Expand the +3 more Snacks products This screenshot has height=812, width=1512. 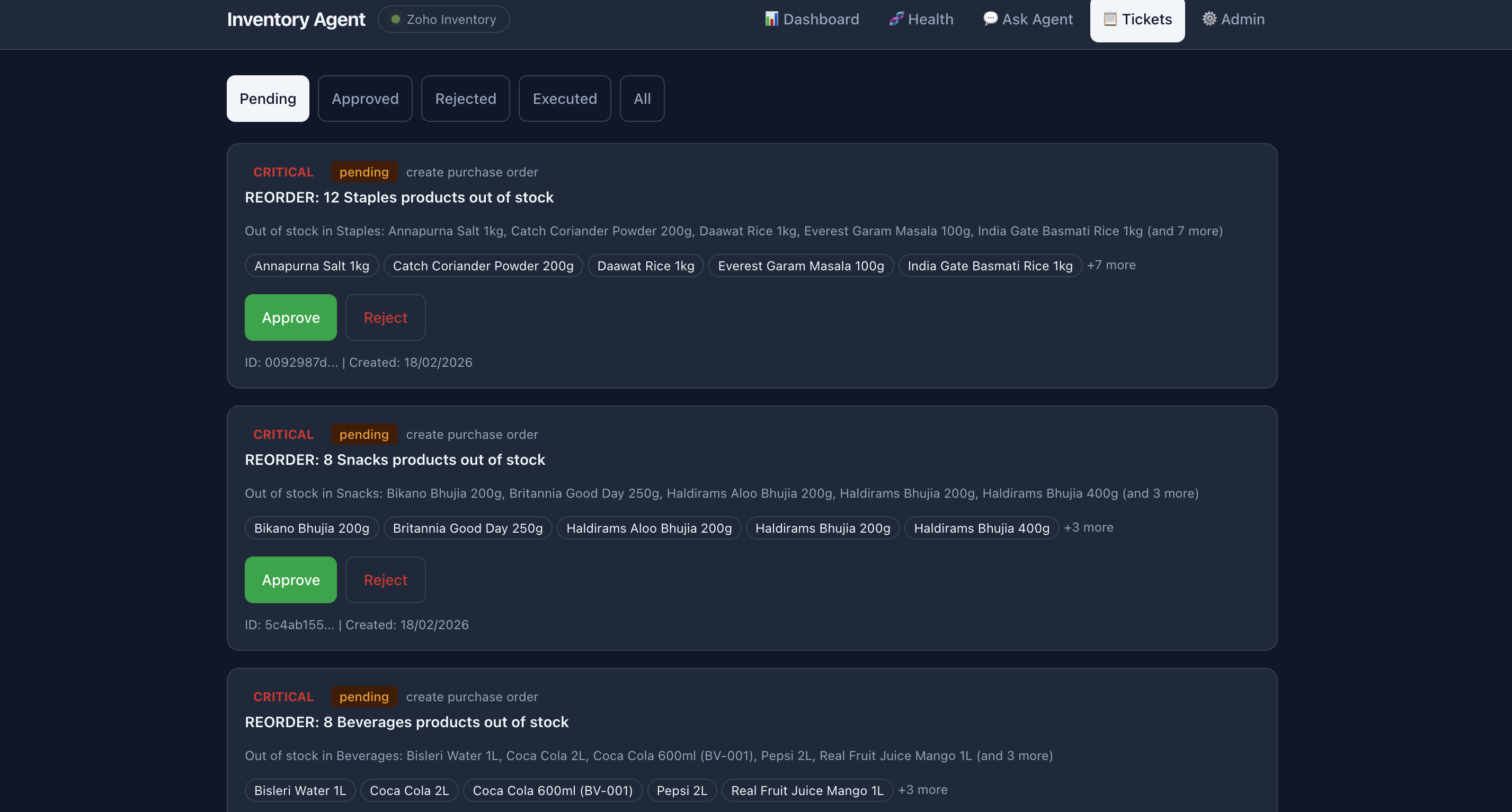[1088, 527]
